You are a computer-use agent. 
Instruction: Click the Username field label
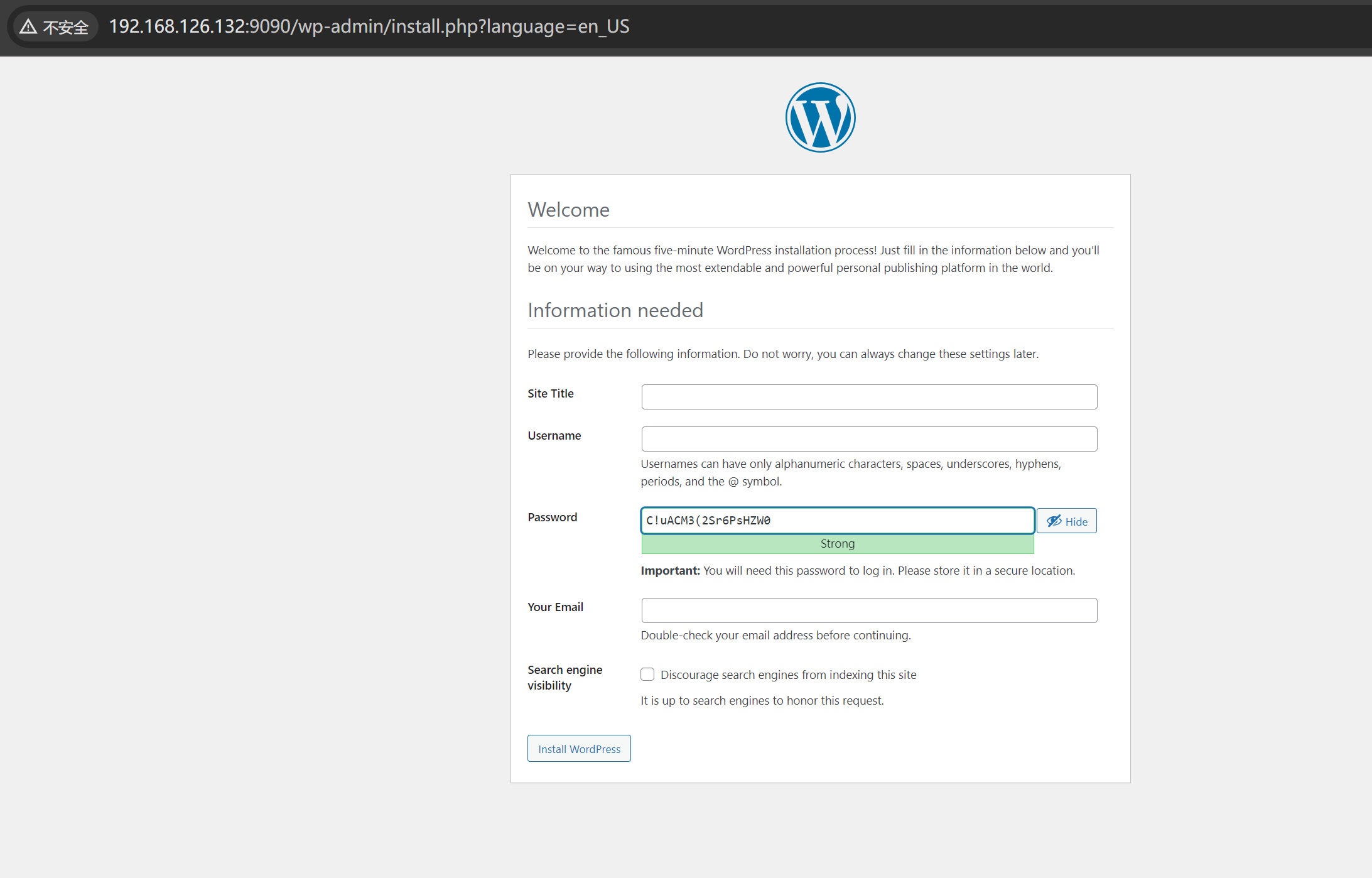554,436
